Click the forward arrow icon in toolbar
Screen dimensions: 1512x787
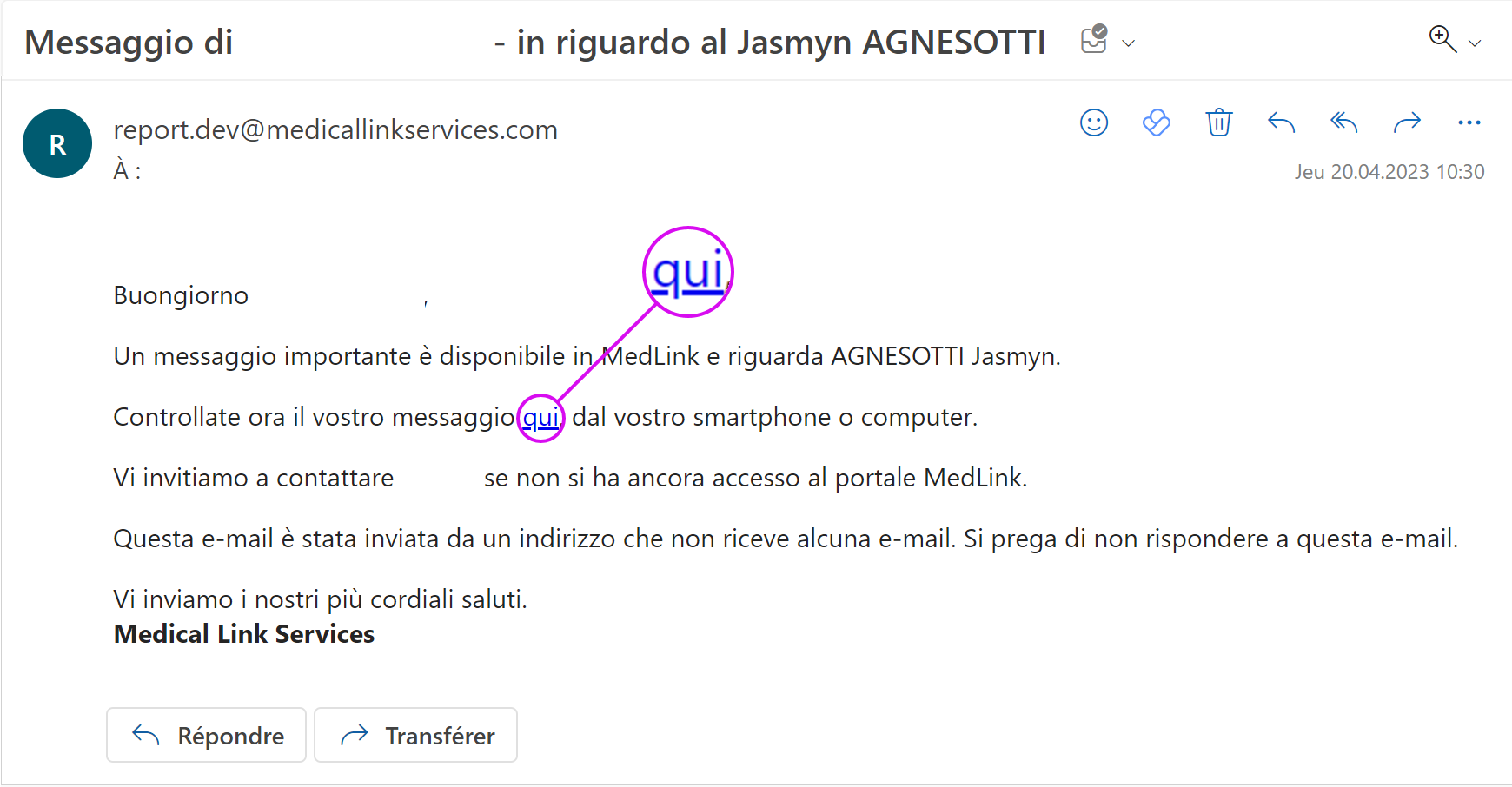(1407, 122)
